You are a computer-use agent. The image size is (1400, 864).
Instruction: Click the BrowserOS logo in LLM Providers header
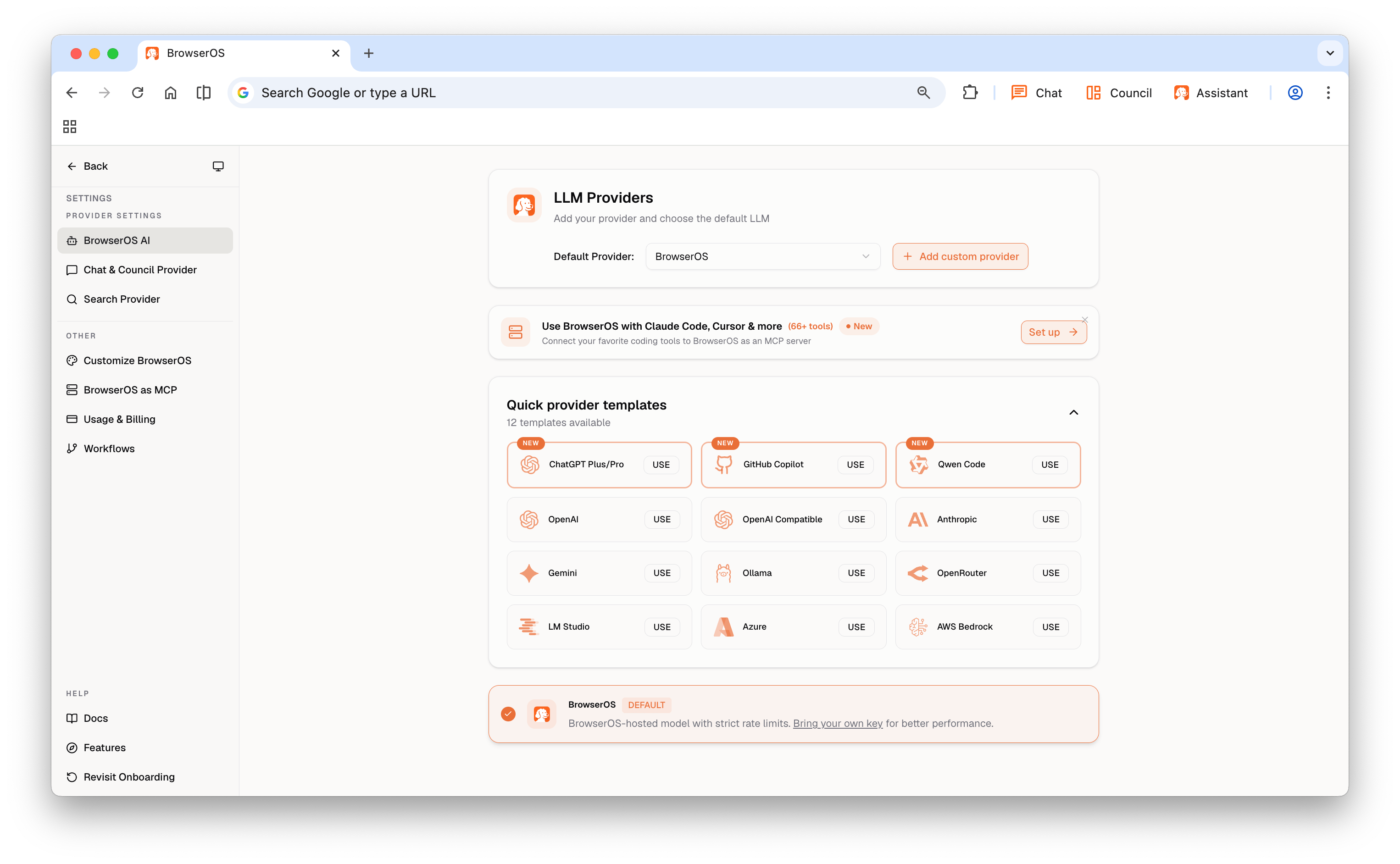click(524, 205)
